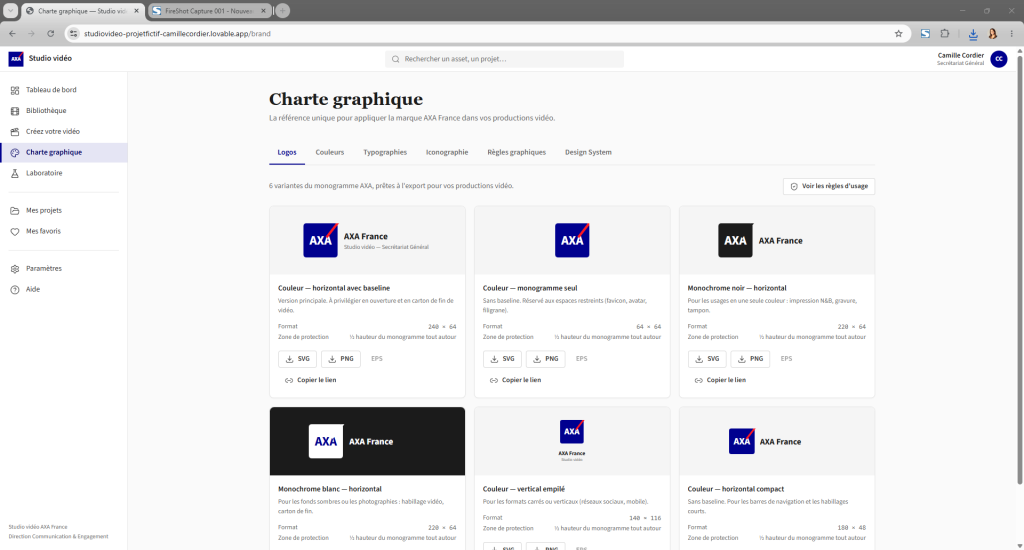Click the Charte graphique page heading
The image size is (1024, 550).
[x=346, y=99]
